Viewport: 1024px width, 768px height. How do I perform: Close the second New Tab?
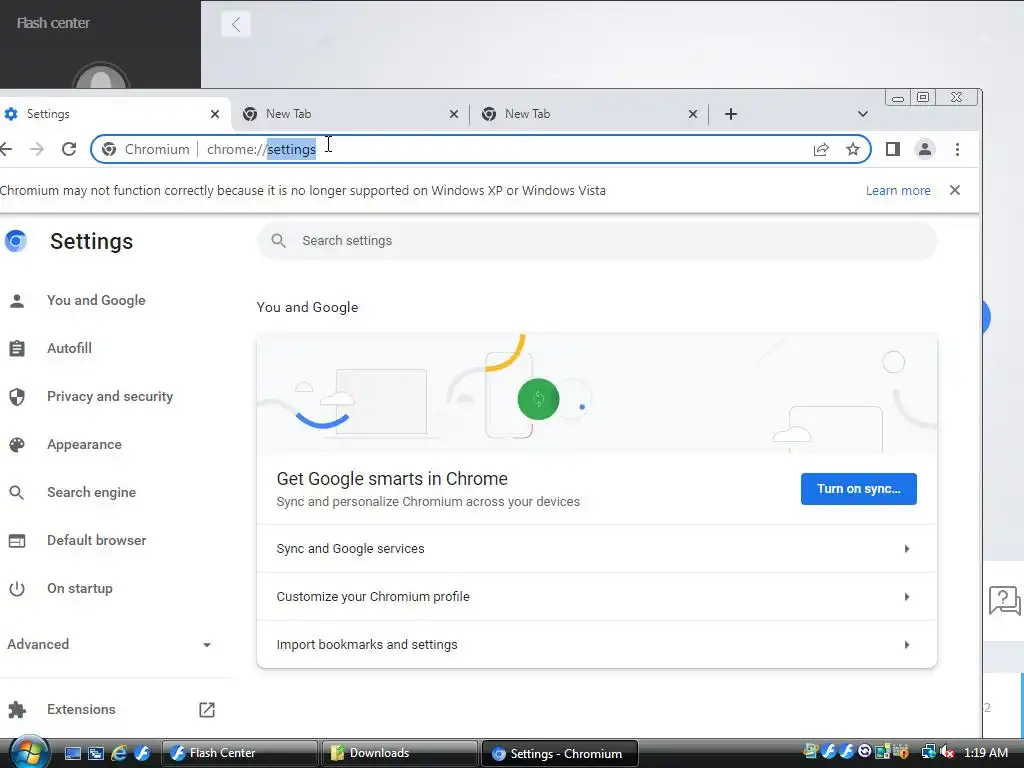(693, 114)
